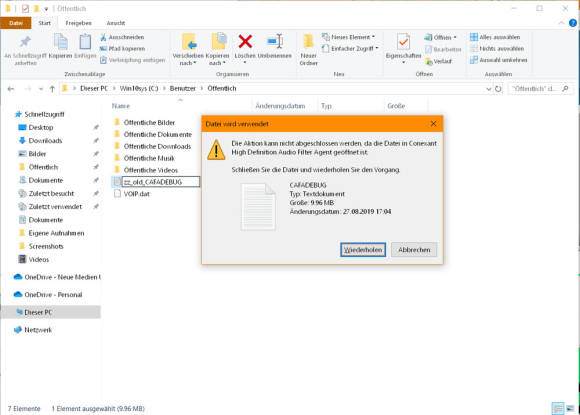Refresh the folder view icon

(x=498, y=89)
